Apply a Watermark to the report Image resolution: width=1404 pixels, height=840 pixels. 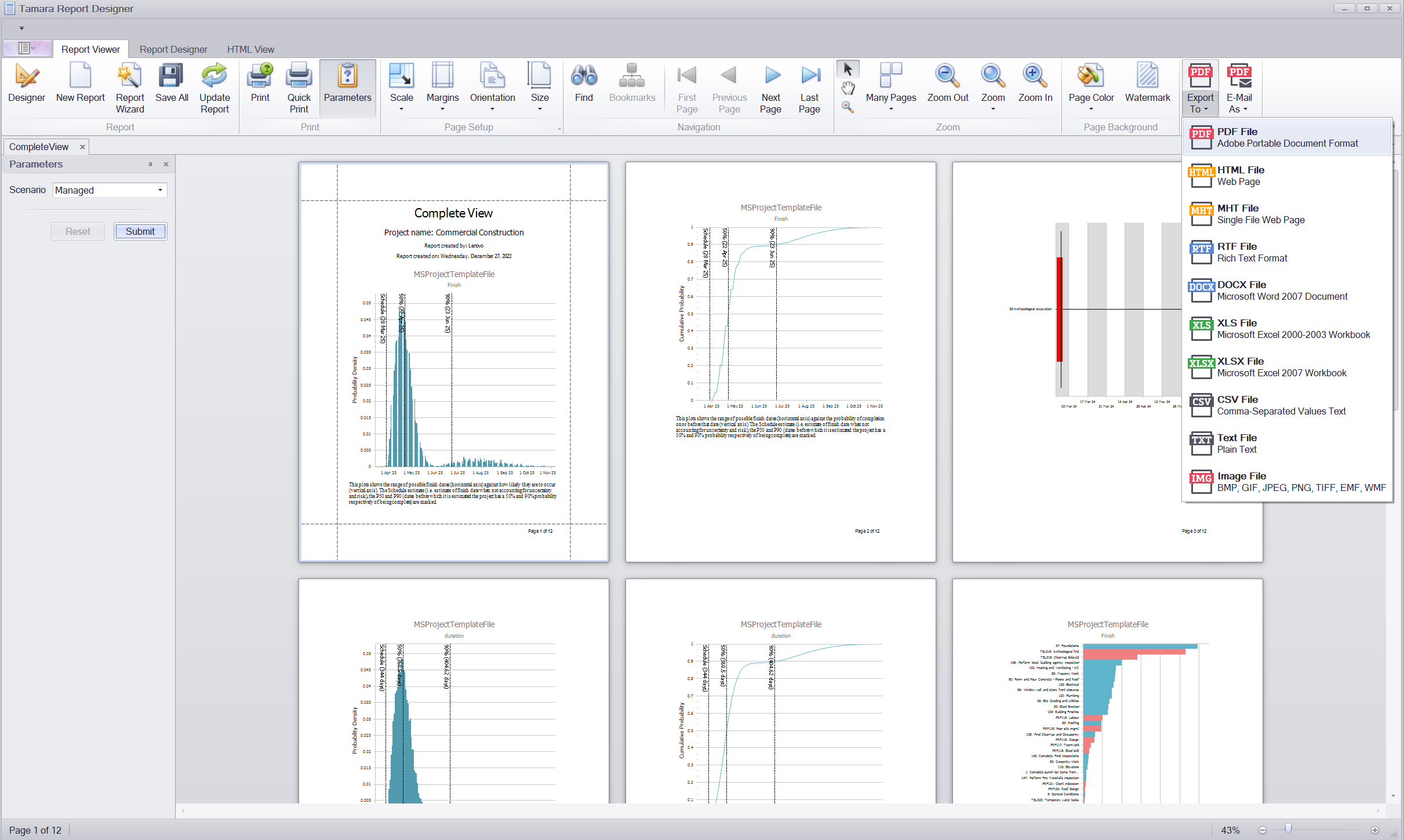click(1147, 84)
